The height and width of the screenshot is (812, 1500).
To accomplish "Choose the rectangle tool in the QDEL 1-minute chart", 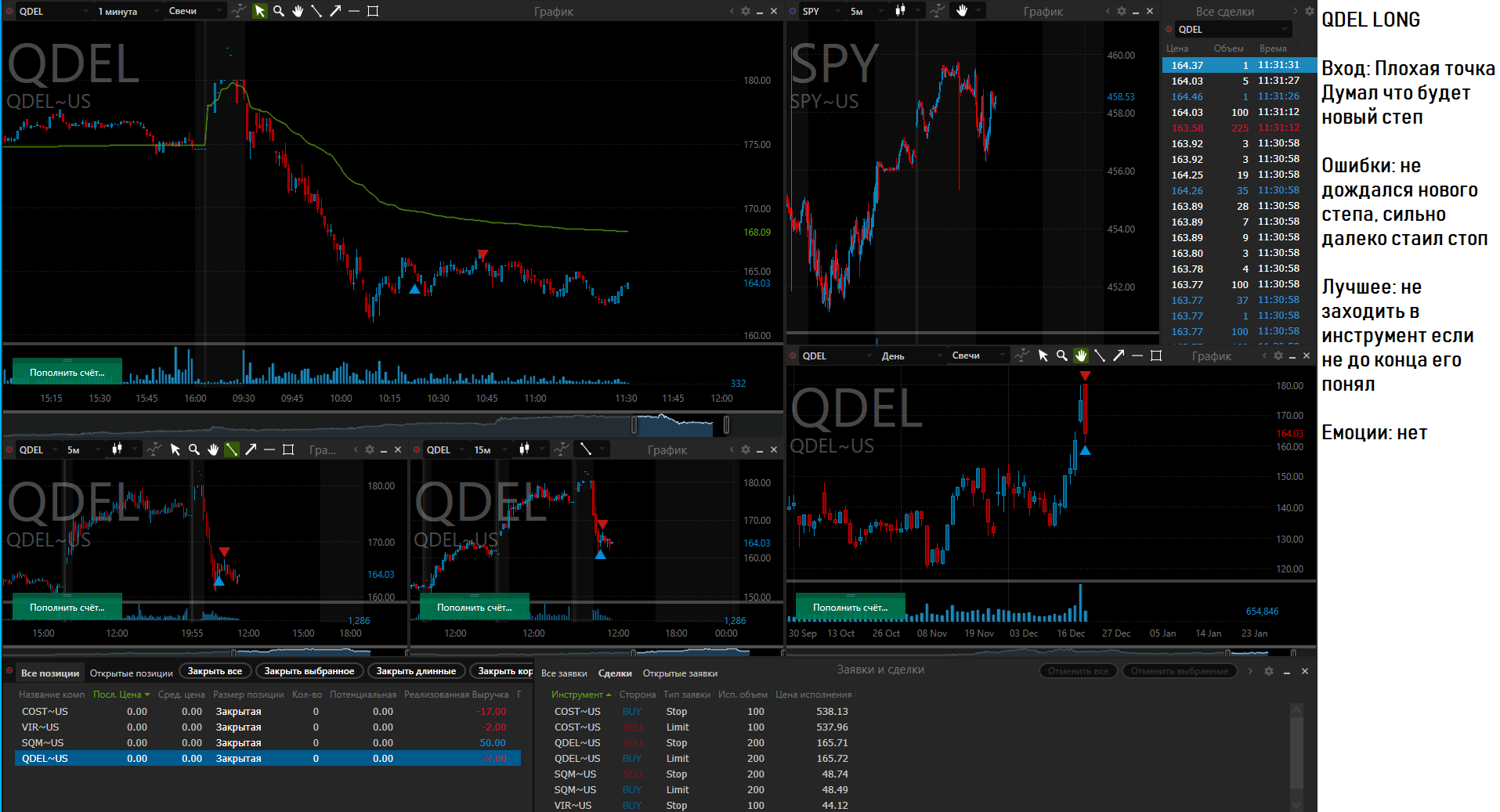I will coord(373,11).
